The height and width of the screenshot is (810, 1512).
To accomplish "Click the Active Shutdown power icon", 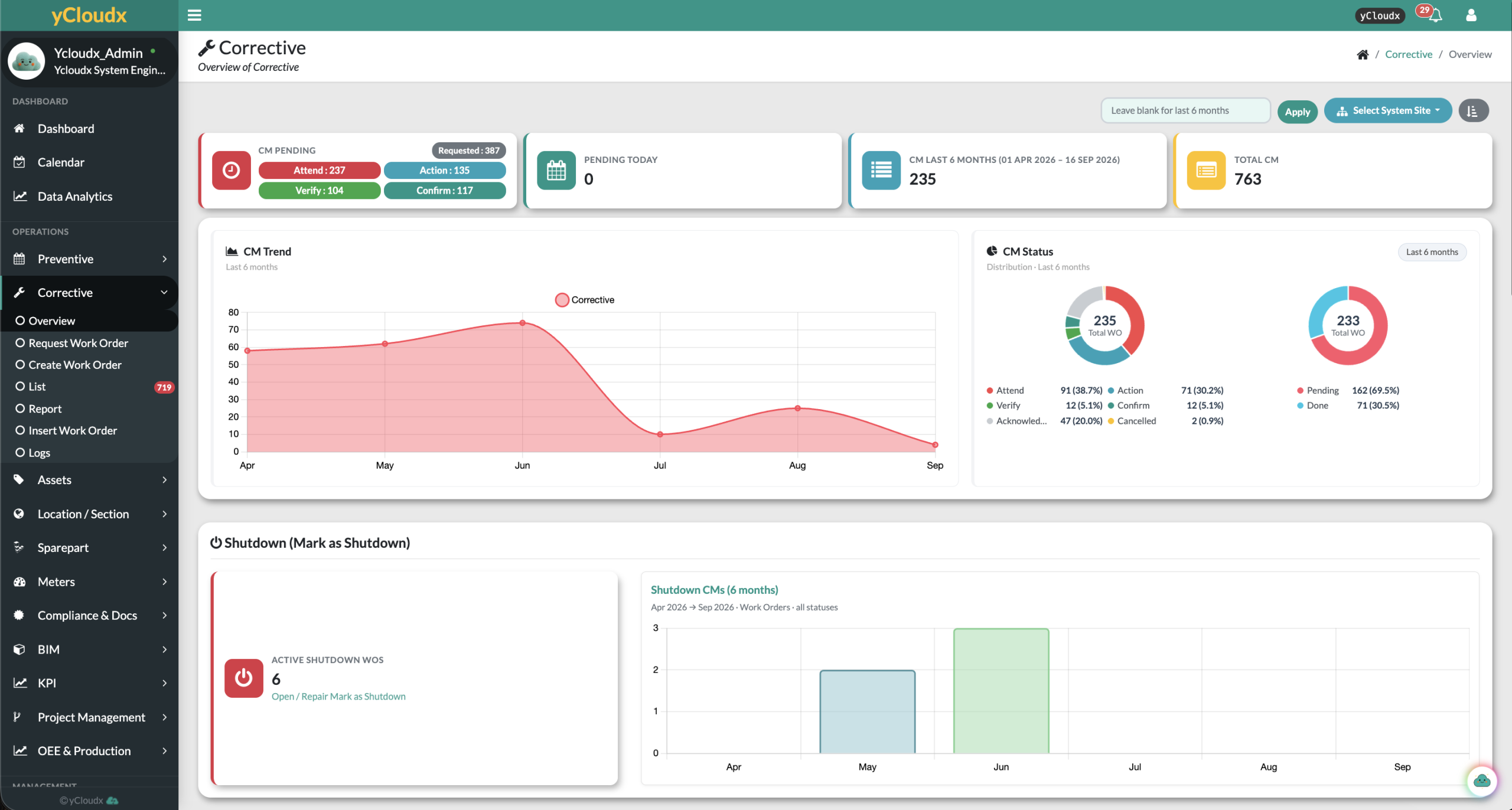I will point(243,678).
